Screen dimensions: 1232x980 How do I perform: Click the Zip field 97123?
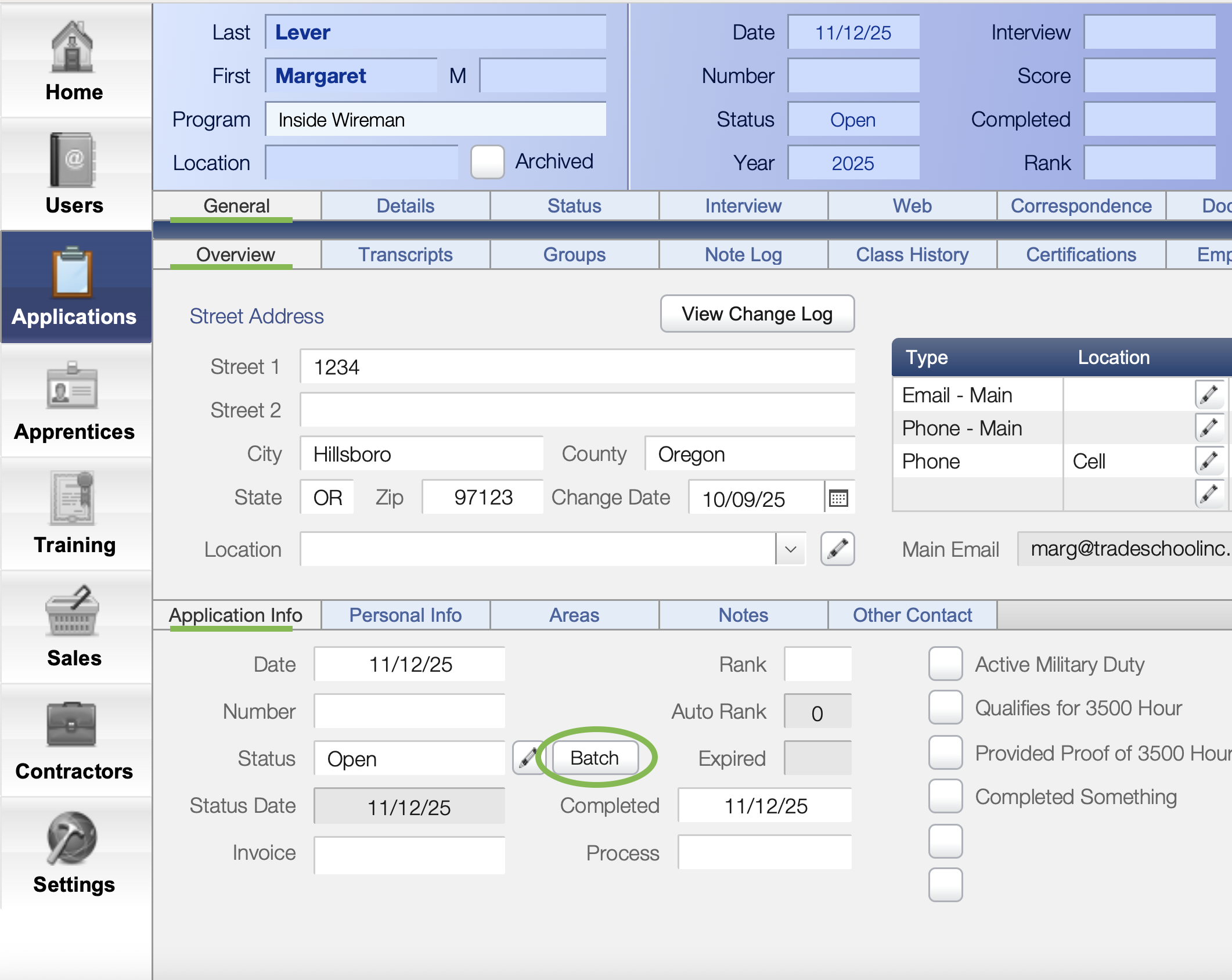[482, 498]
